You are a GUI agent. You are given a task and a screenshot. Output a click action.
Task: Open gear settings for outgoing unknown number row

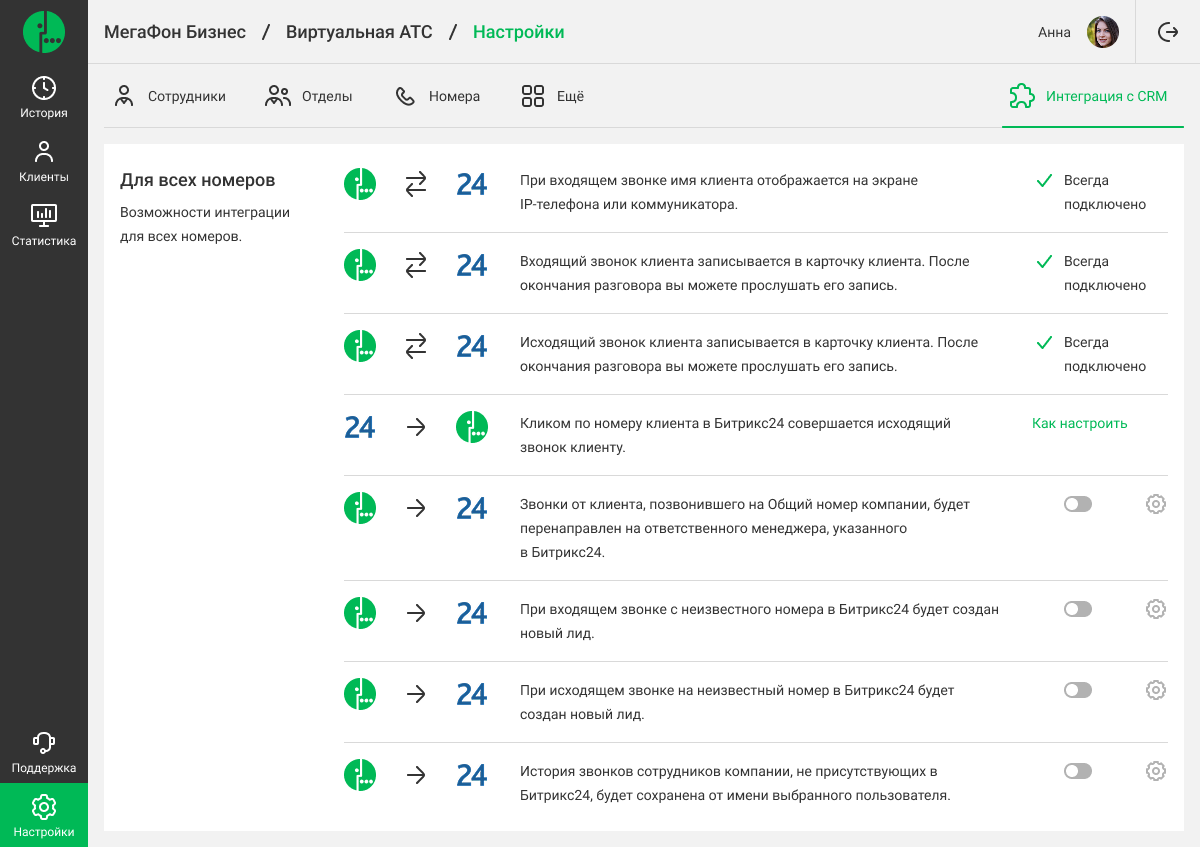coord(1156,690)
